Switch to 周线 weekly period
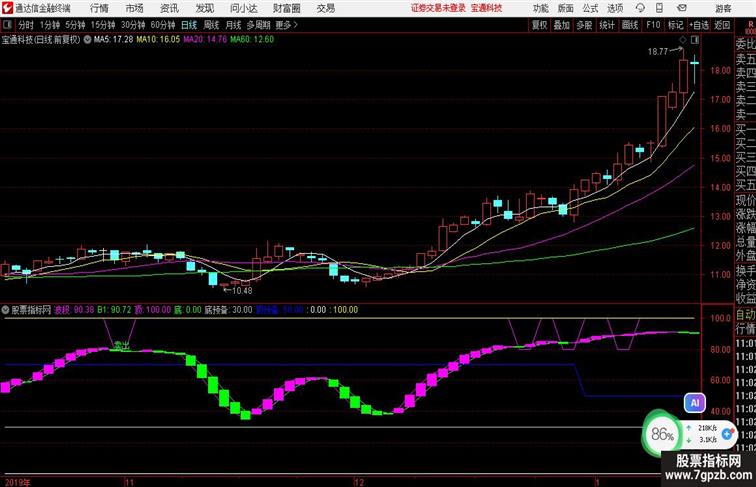The height and width of the screenshot is (487, 756). [211, 25]
